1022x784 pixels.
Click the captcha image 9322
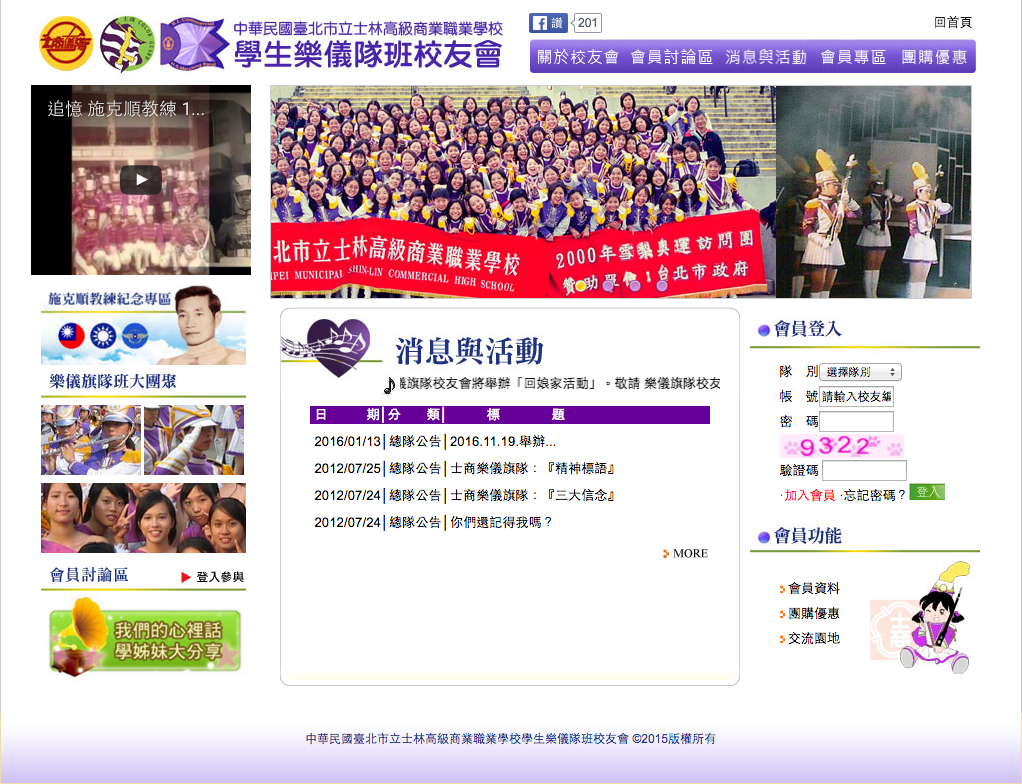click(x=841, y=446)
